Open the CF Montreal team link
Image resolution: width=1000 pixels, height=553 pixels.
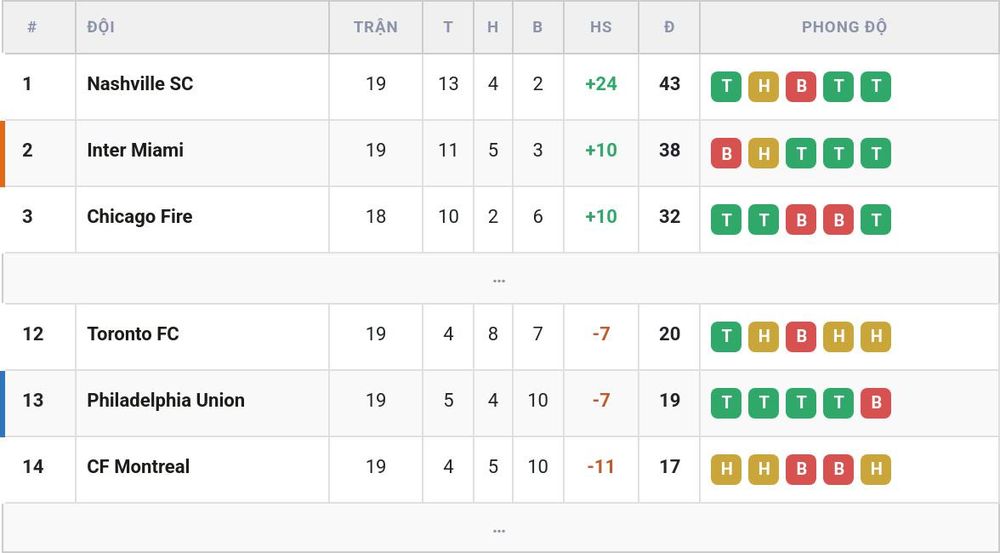tap(138, 466)
